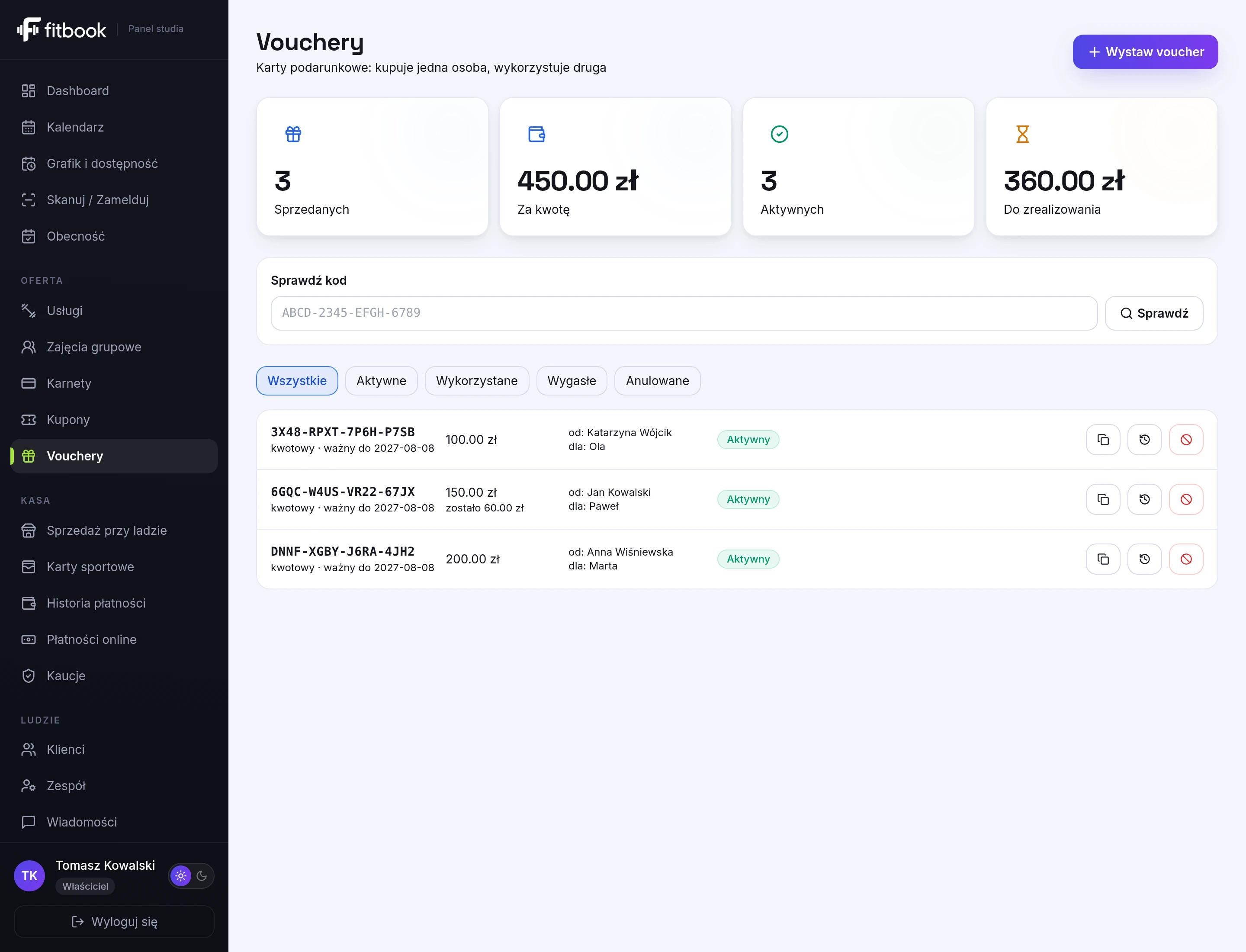Viewport: 1246px width, 952px height.
Task: Open Karty sportowe page
Action: coord(114,567)
